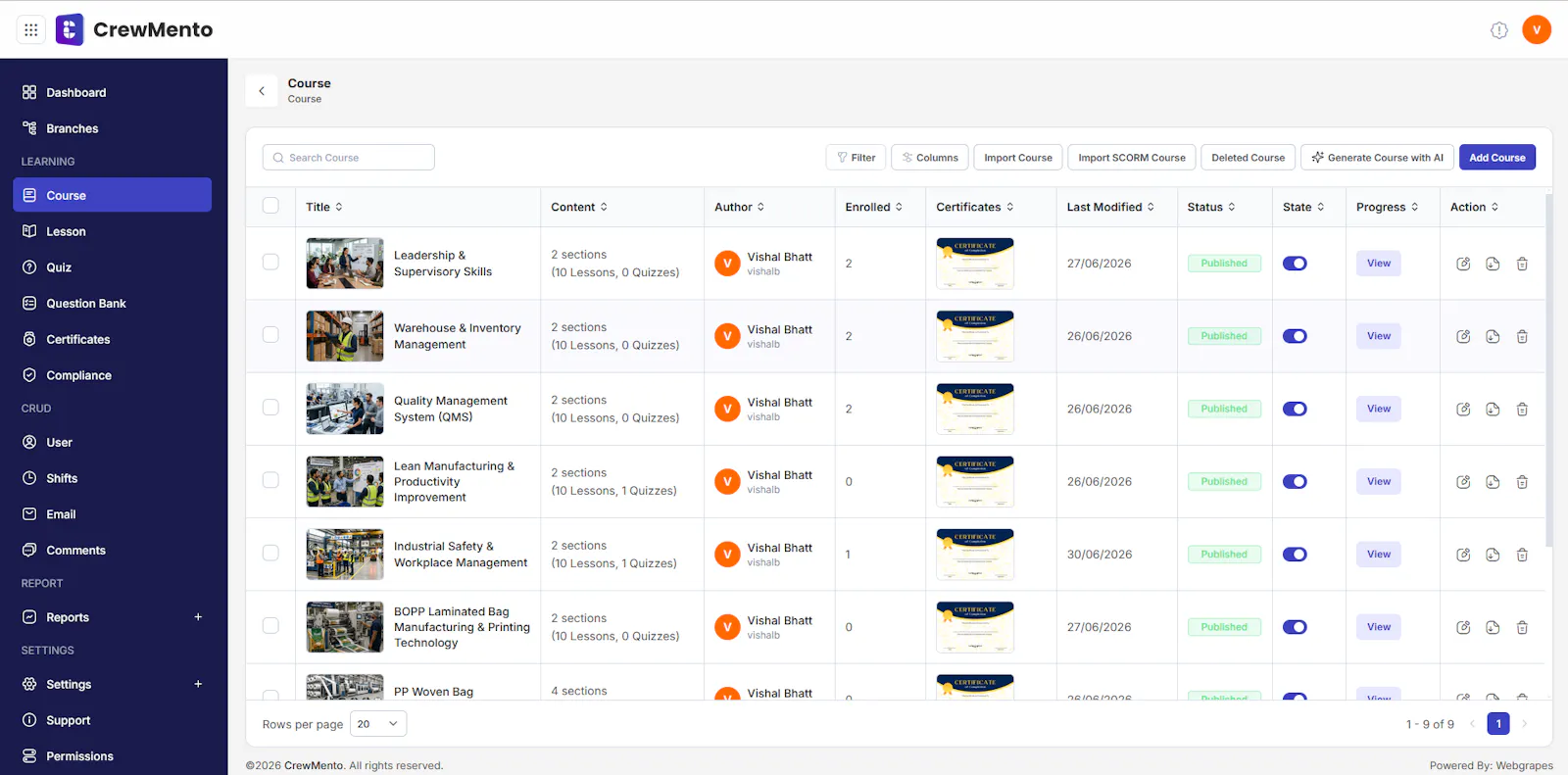Toggle the state switch for Industrial Safety course
This screenshot has height=775, width=1568.
[x=1295, y=555]
